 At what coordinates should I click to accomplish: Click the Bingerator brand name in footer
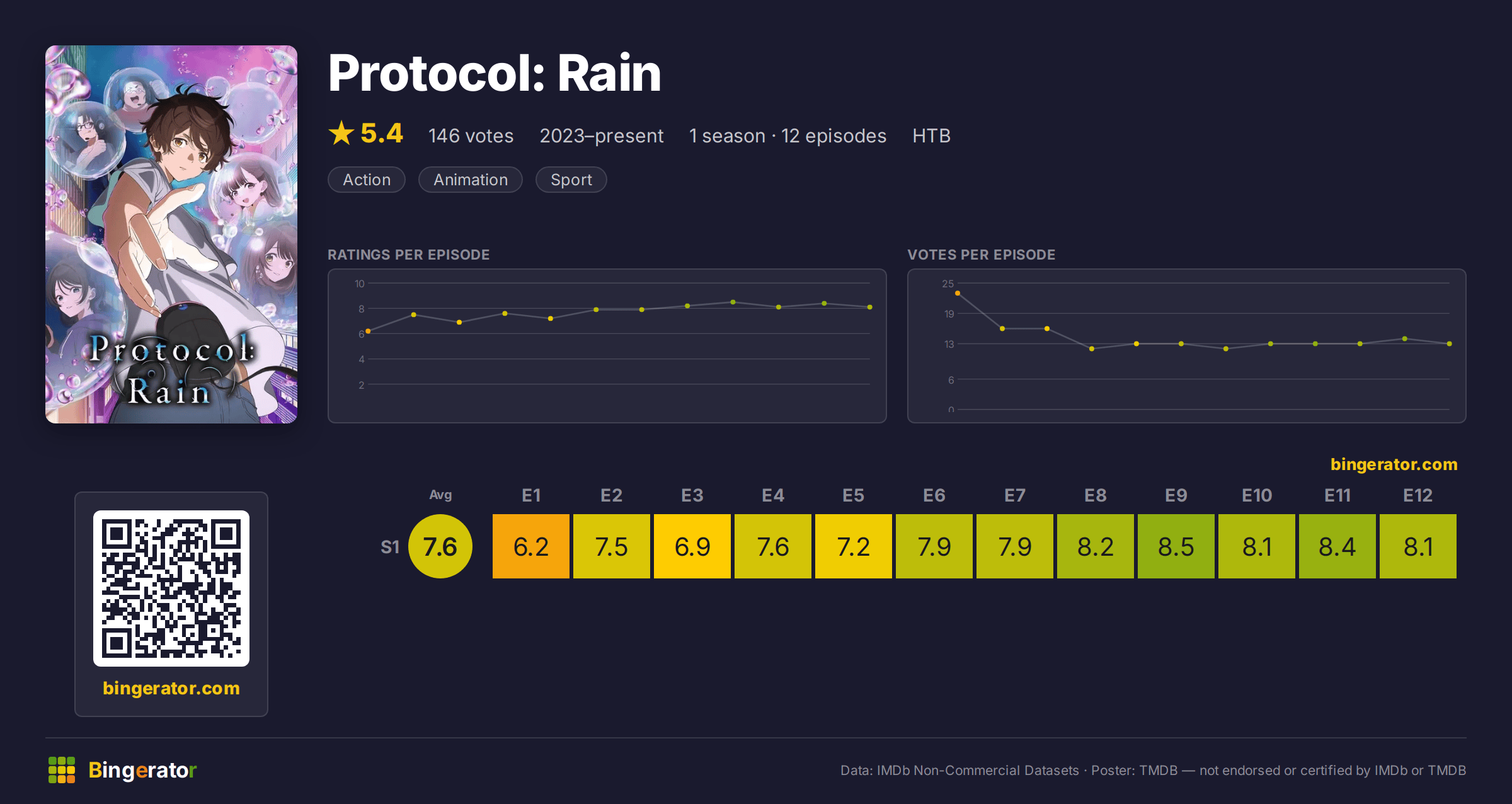coord(142,770)
